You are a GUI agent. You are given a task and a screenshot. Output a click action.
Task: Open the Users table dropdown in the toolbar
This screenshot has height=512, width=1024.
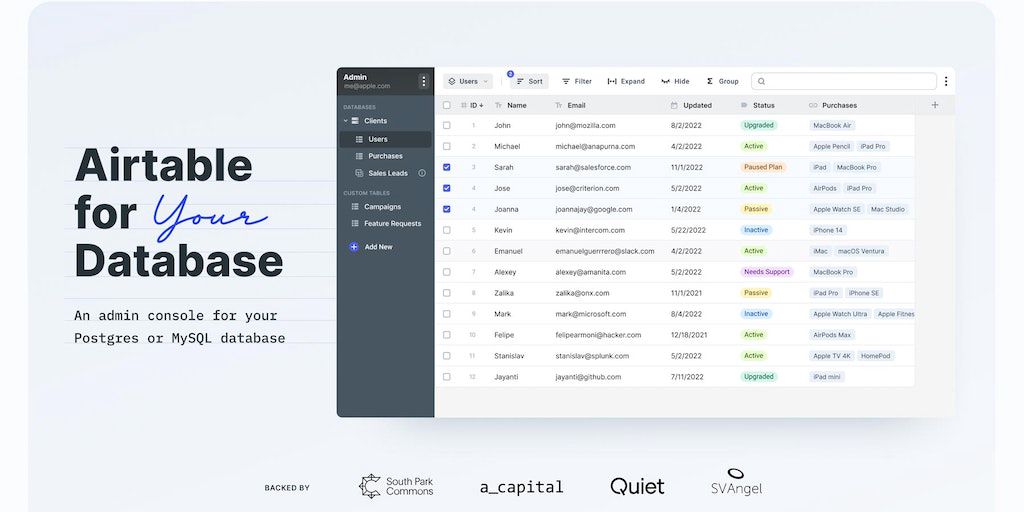tap(468, 82)
